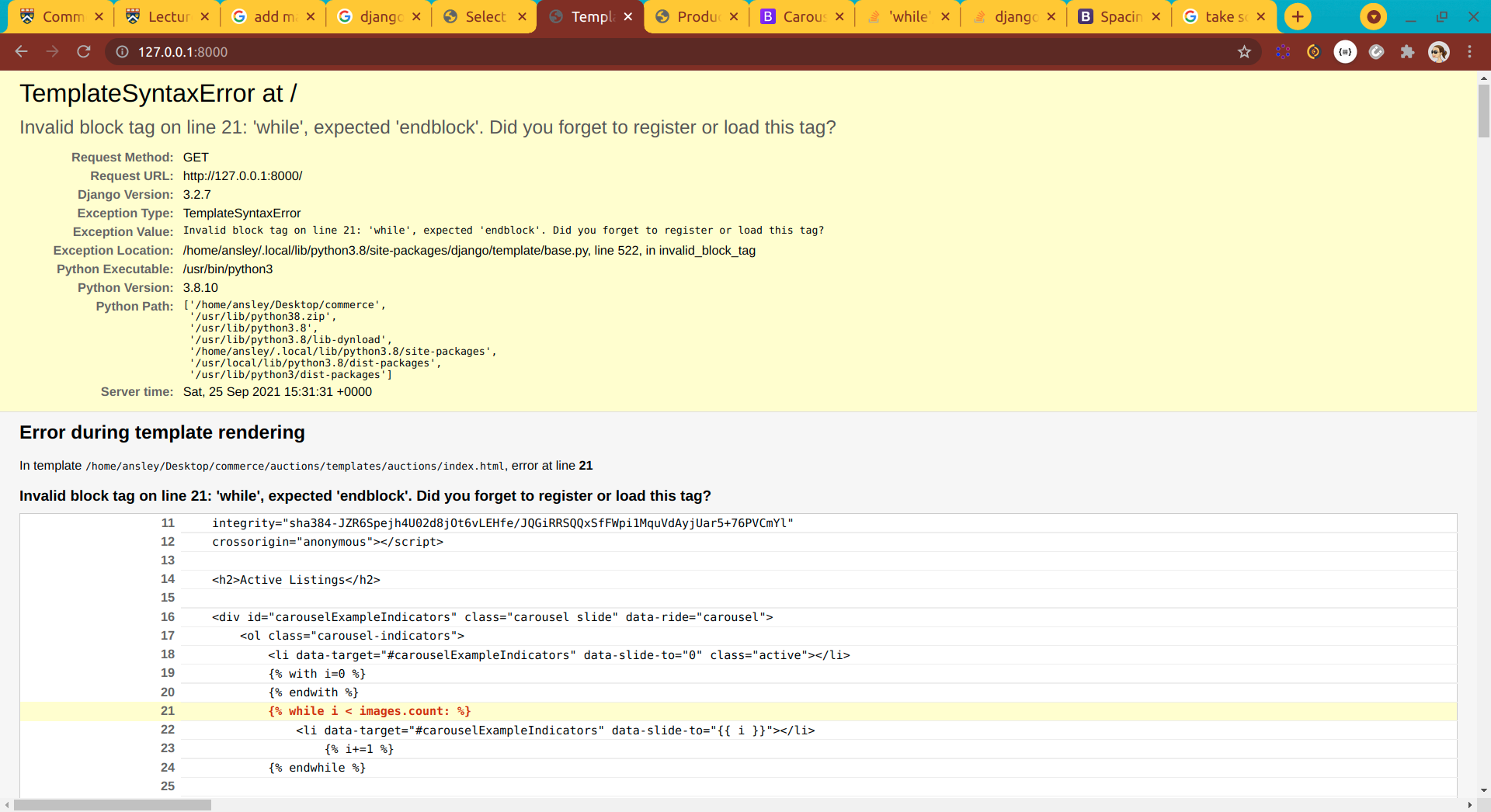Click the Exception Location file path
Viewport: 1491px width, 812px height.
click(469, 251)
